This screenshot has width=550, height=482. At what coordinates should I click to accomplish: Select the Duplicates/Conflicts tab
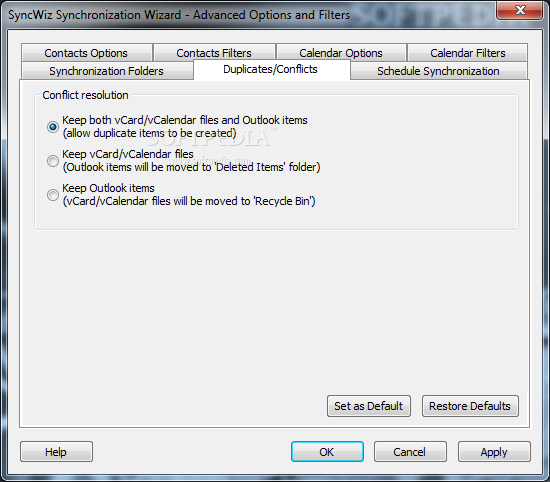pyautogui.click(x=271, y=69)
